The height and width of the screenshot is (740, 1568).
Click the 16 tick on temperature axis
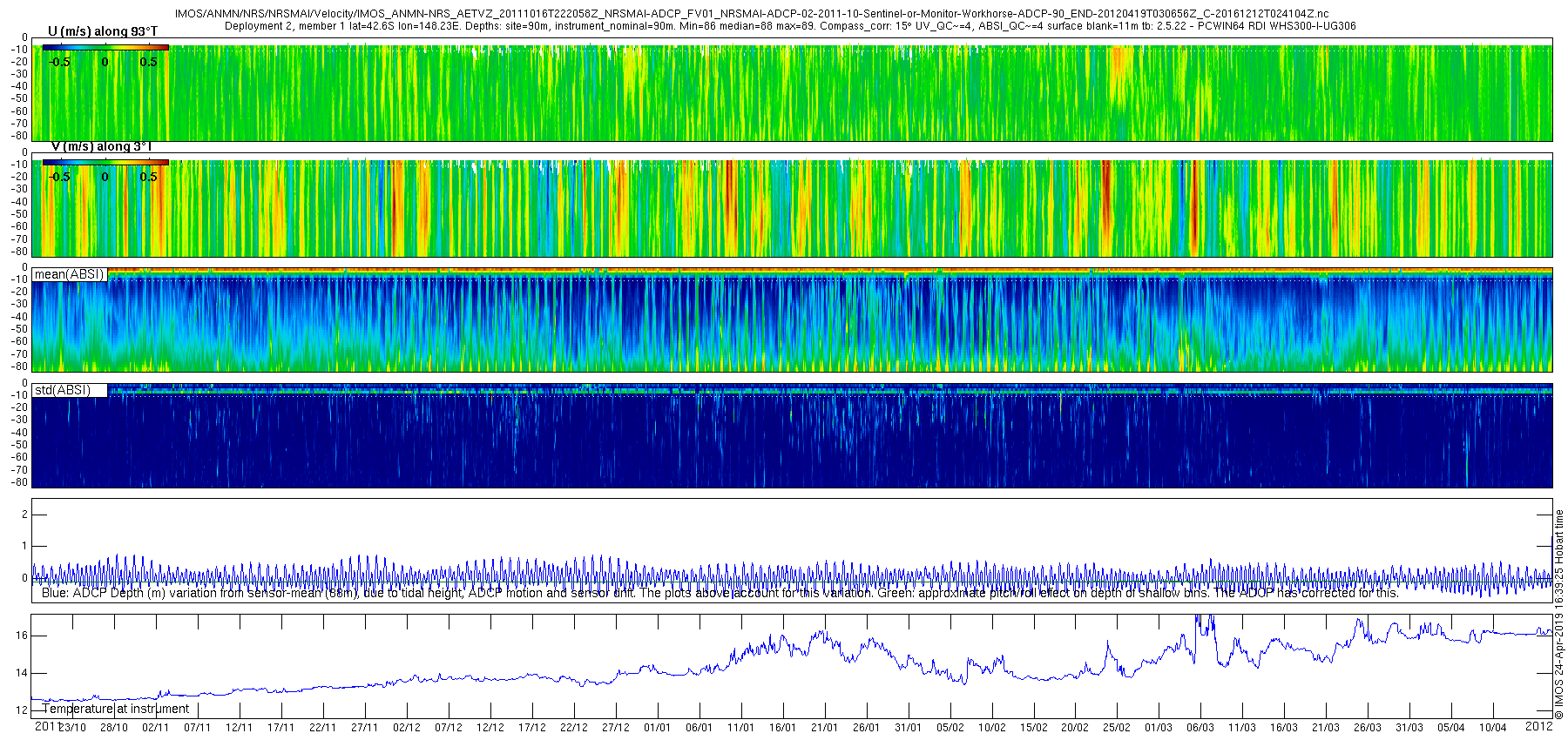[23, 636]
